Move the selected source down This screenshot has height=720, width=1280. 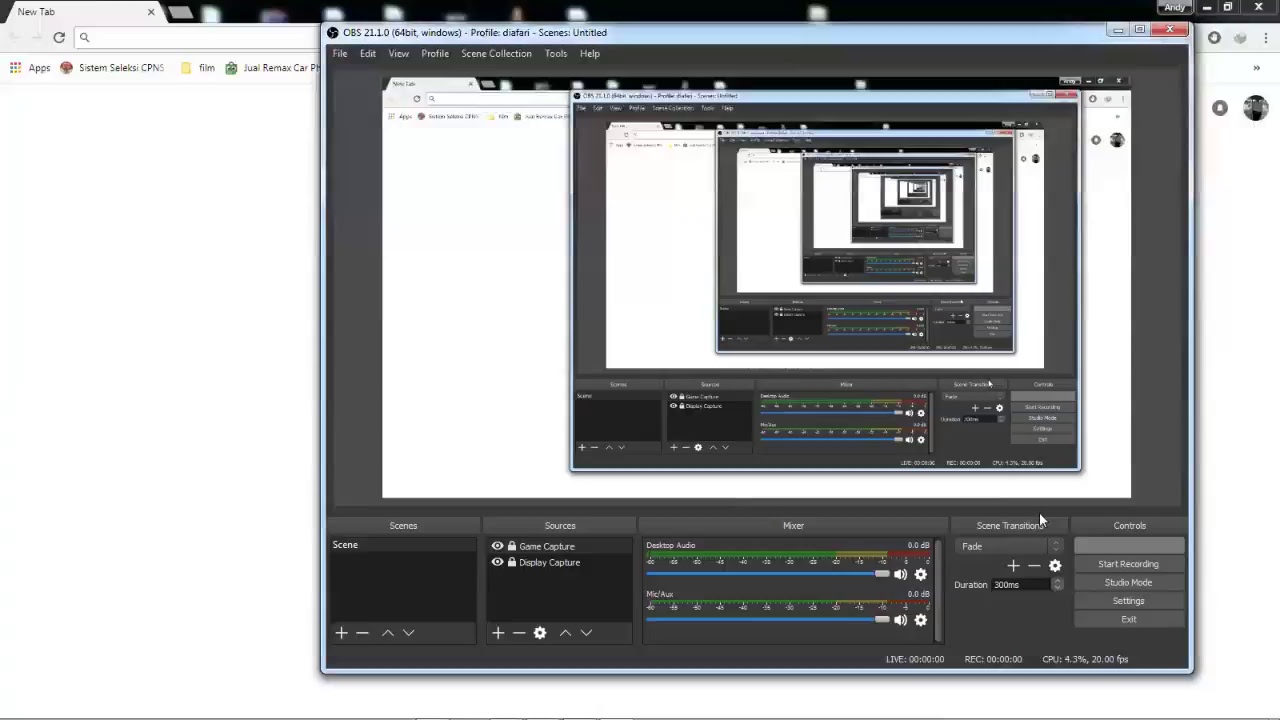point(586,633)
